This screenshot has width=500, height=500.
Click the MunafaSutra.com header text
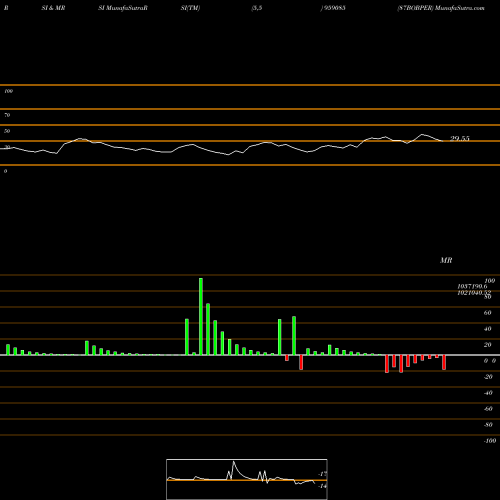coord(460,8)
